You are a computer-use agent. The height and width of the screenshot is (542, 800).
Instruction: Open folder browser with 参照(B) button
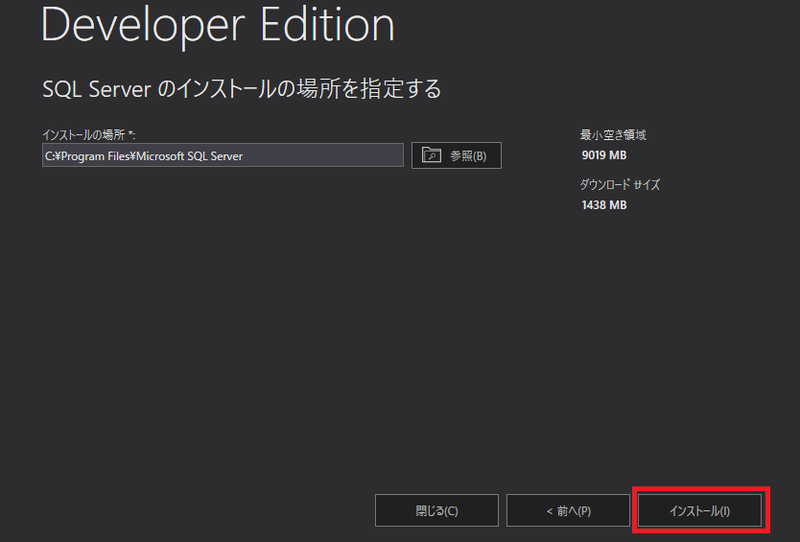(x=456, y=156)
